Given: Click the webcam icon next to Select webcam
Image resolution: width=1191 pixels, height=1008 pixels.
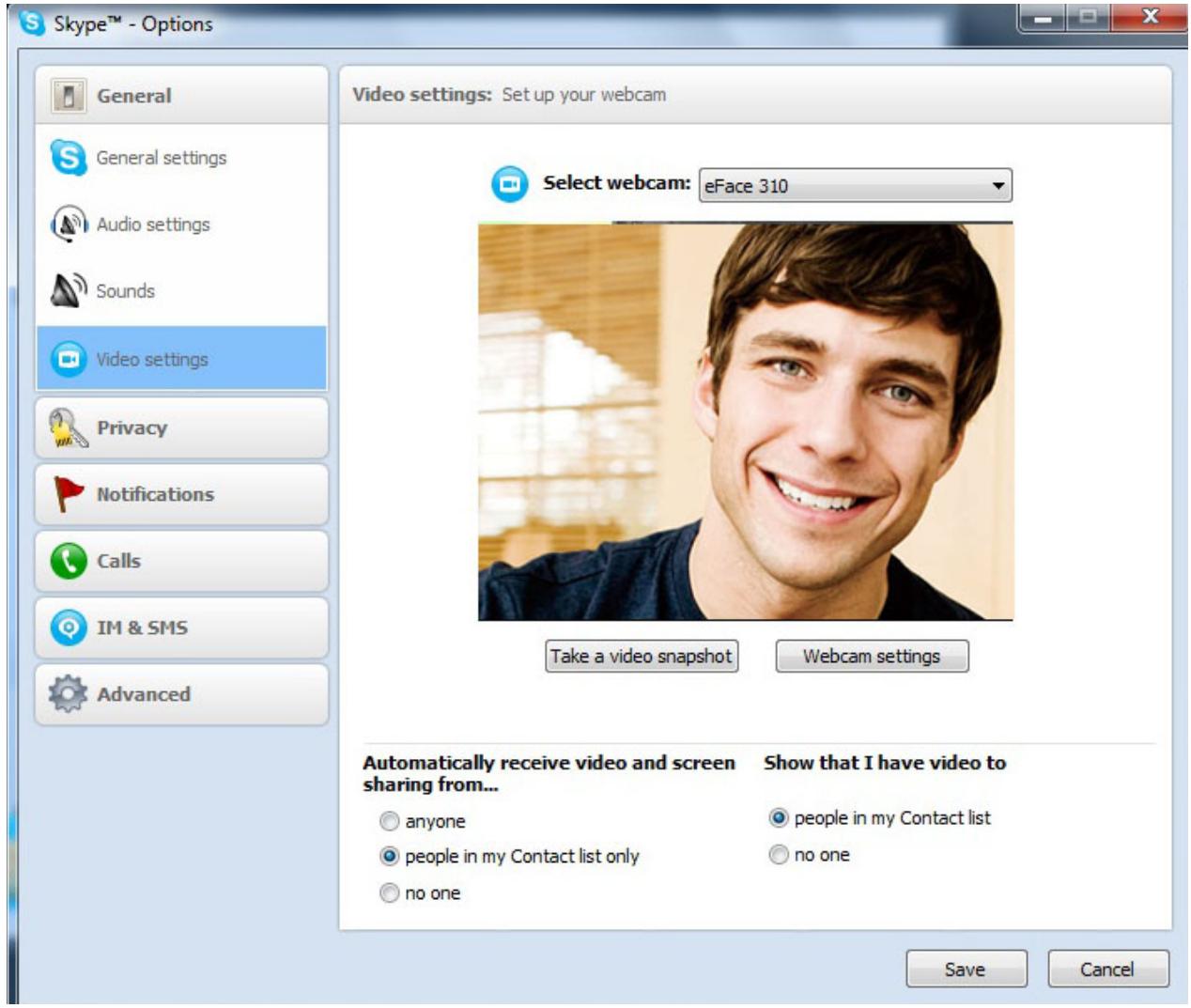Looking at the screenshot, I should 510,184.
